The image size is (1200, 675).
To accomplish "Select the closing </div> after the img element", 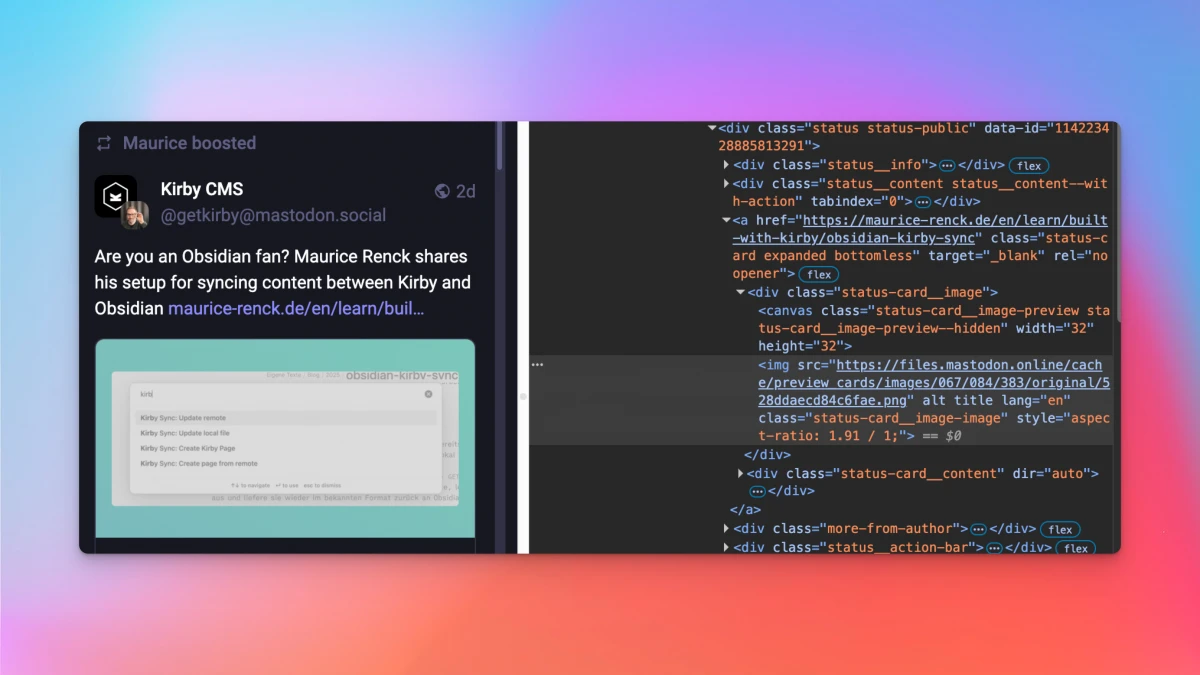I will [x=768, y=455].
